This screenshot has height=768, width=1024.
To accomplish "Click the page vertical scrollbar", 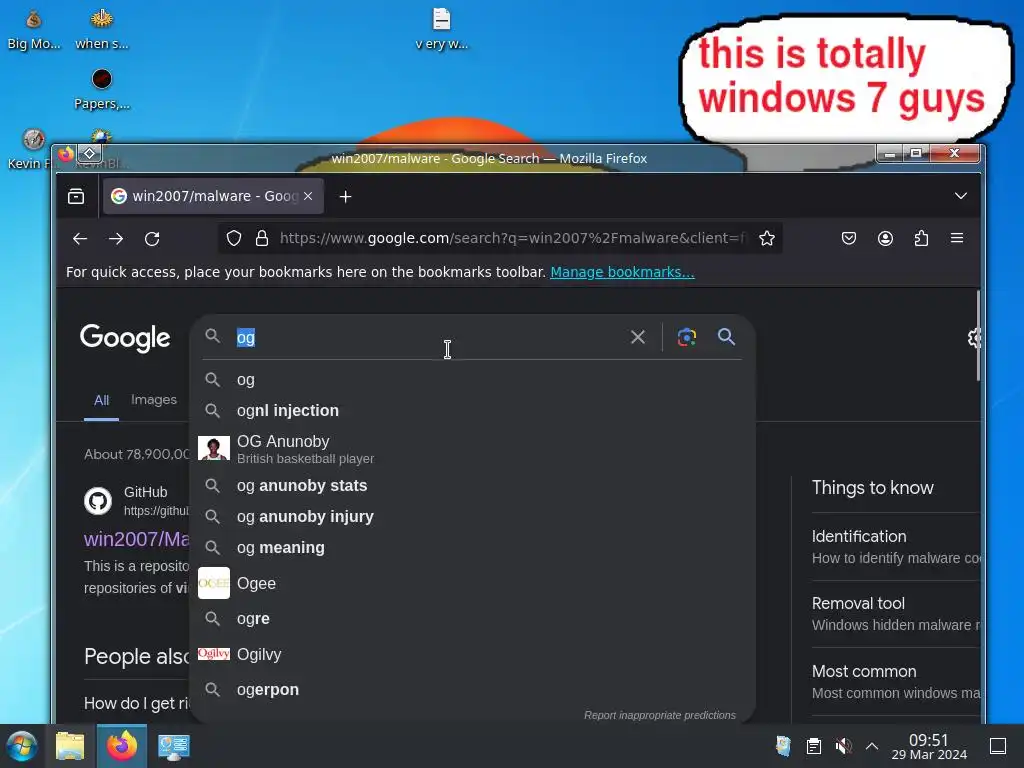I will (x=978, y=336).
